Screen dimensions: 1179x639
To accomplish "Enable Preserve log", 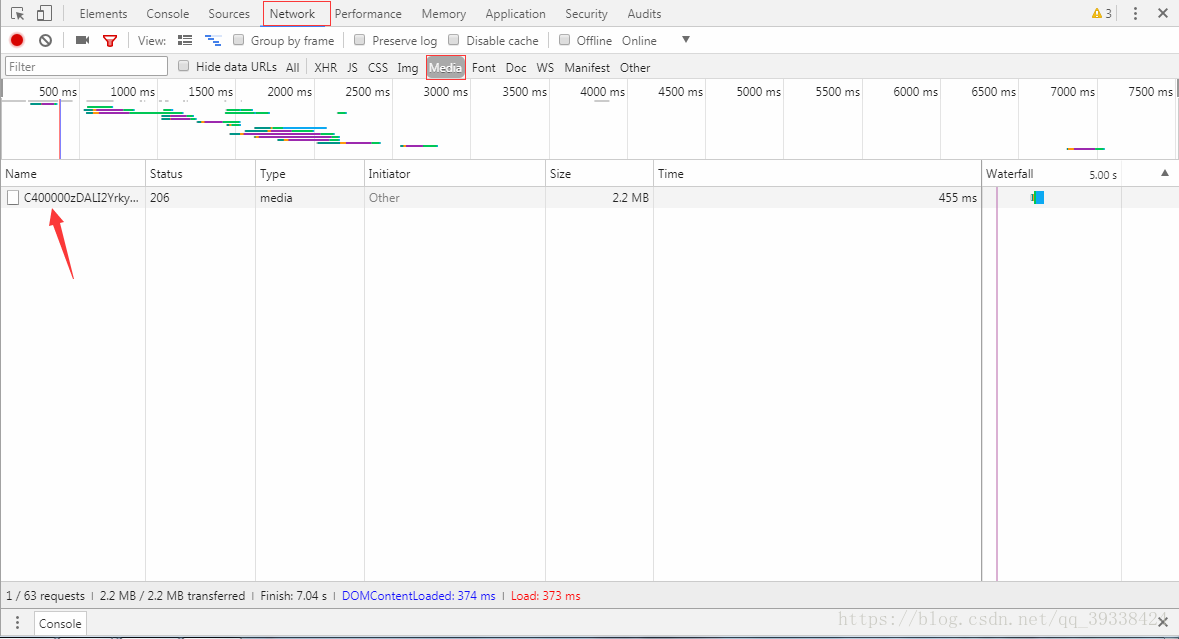I will click(359, 40).
